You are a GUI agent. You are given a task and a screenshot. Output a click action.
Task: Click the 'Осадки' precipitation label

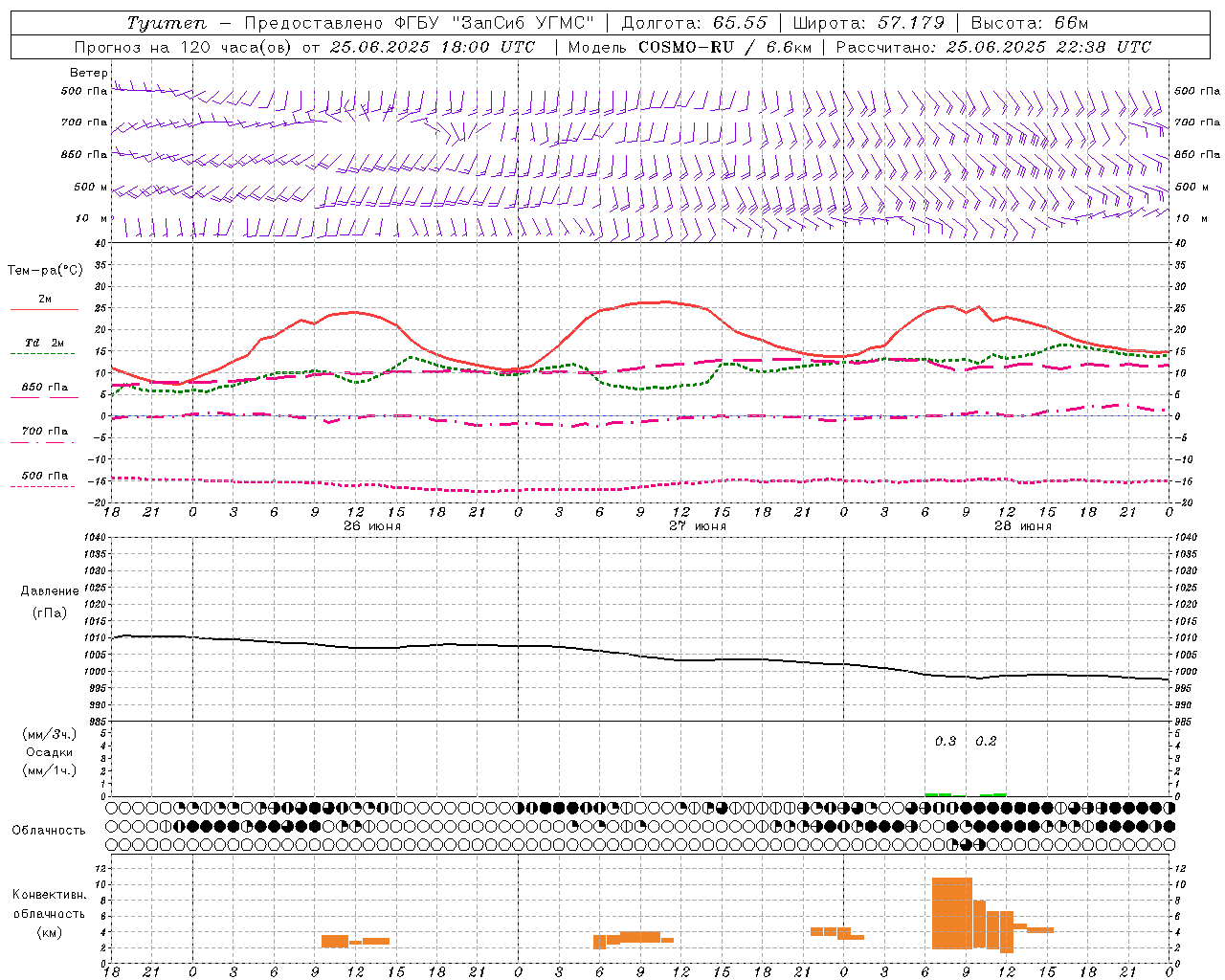[x=49, y=752]
